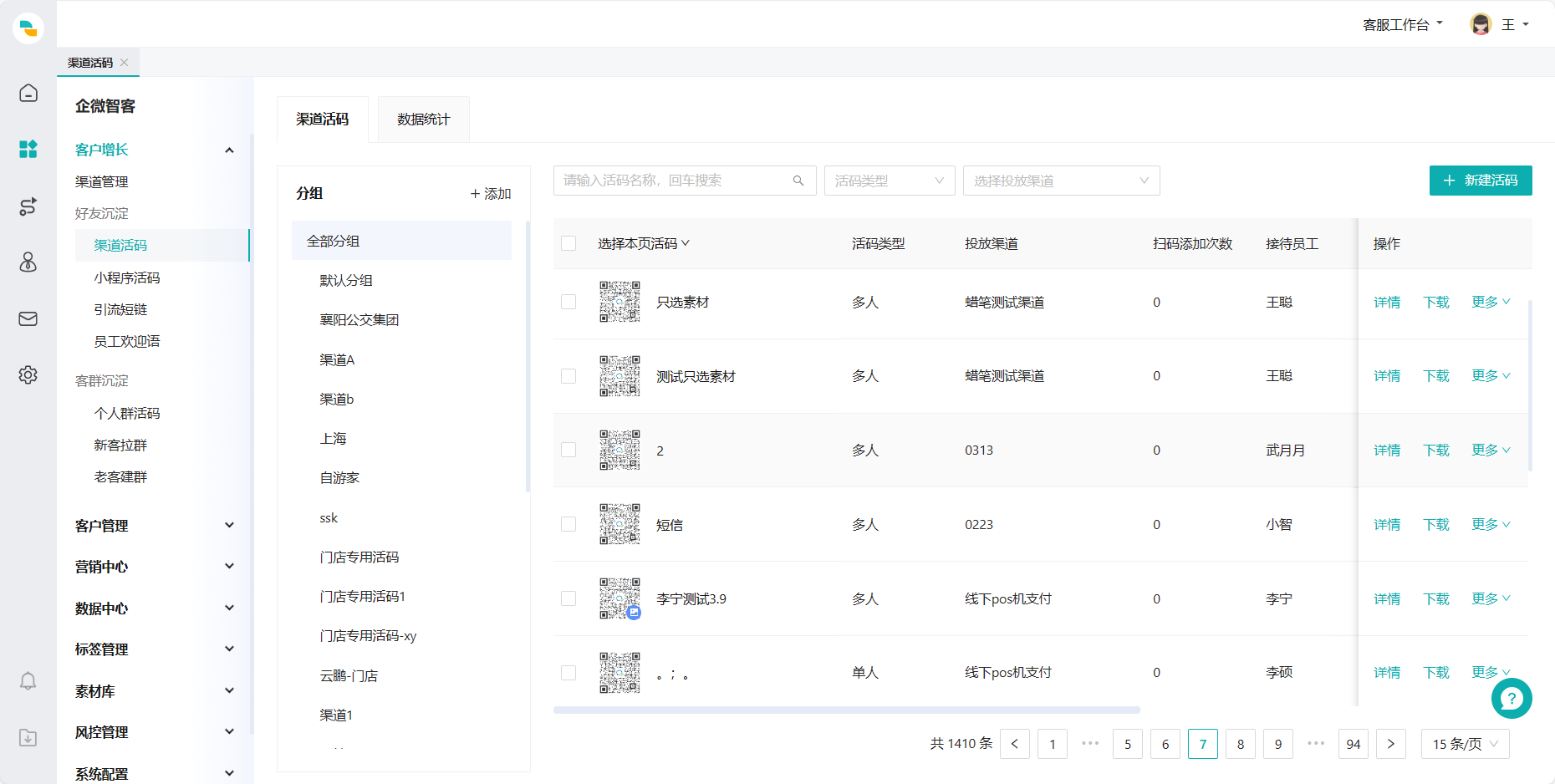
Task: Open the settings gear sidebar icon
Action: 28,374
